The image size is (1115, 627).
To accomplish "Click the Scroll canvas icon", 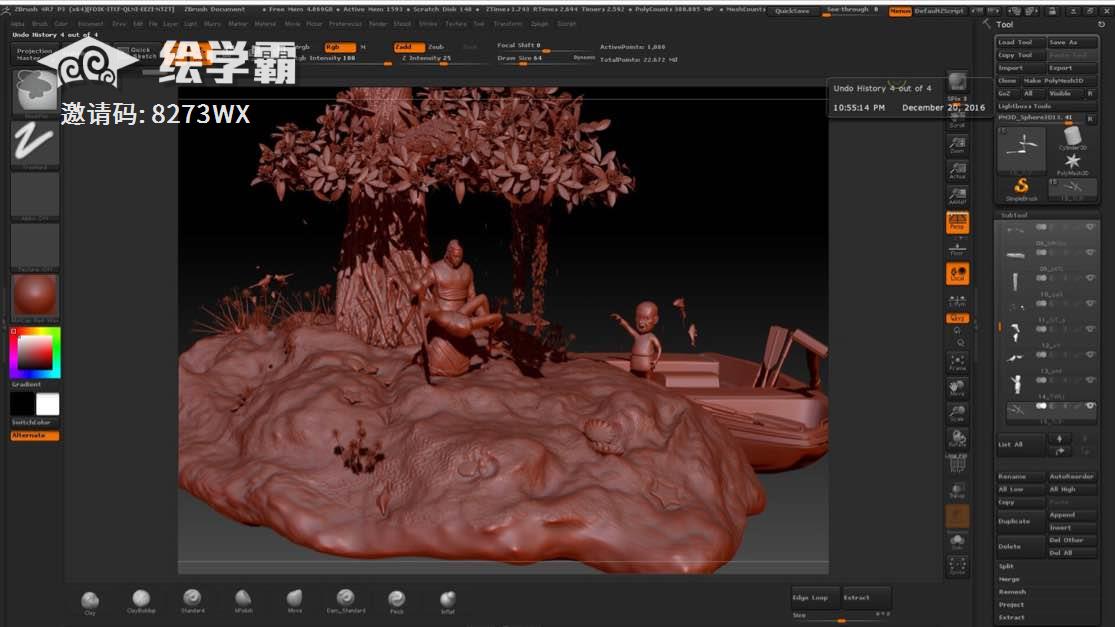I will (957, 119).
